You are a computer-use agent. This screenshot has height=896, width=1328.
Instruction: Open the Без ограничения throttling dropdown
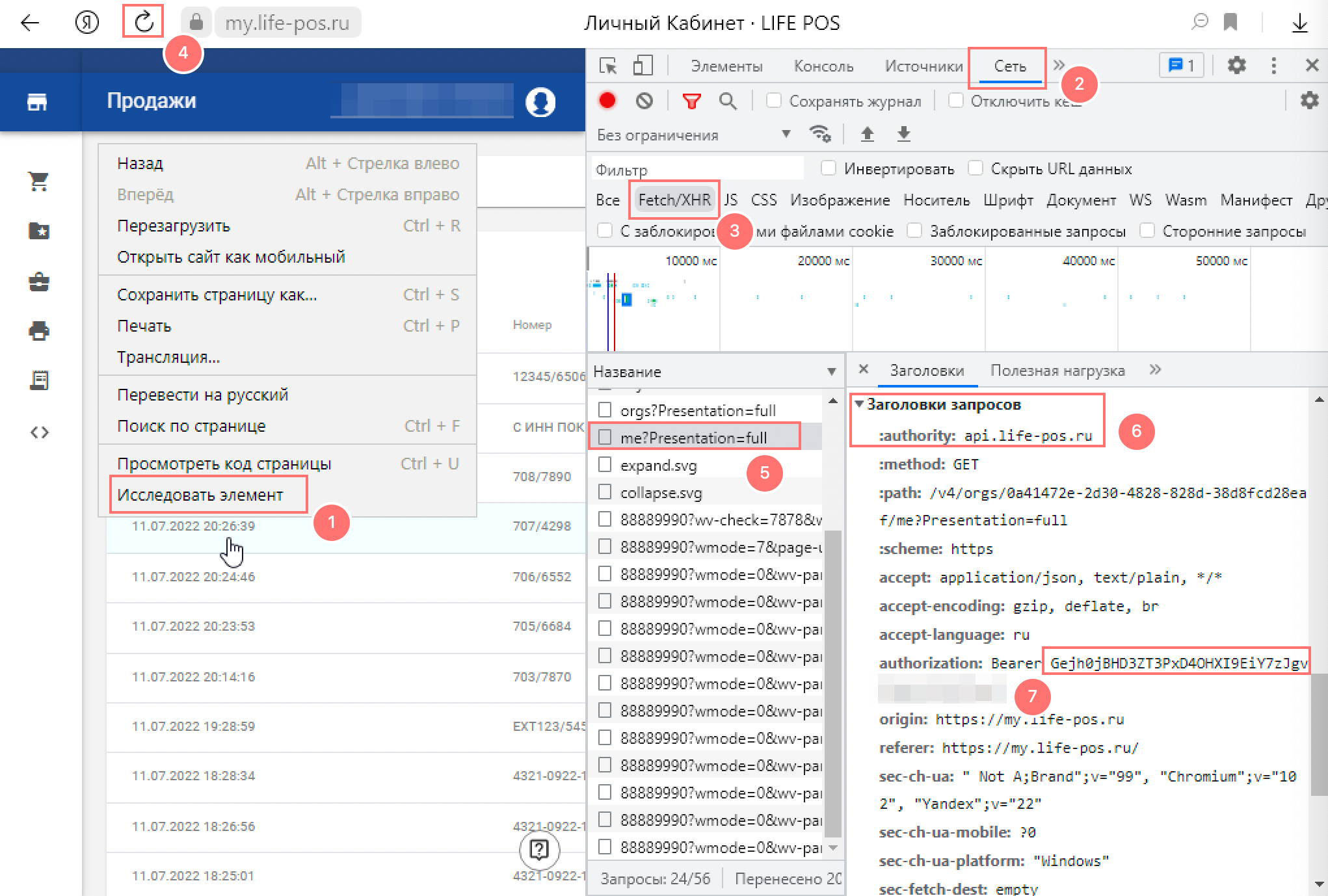click(694, 135)
